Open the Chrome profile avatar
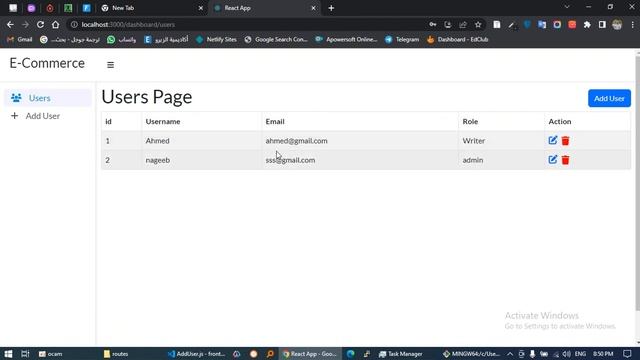Image resolution: width=640 pixels, height=360 pixels. (x=617, y=24)
